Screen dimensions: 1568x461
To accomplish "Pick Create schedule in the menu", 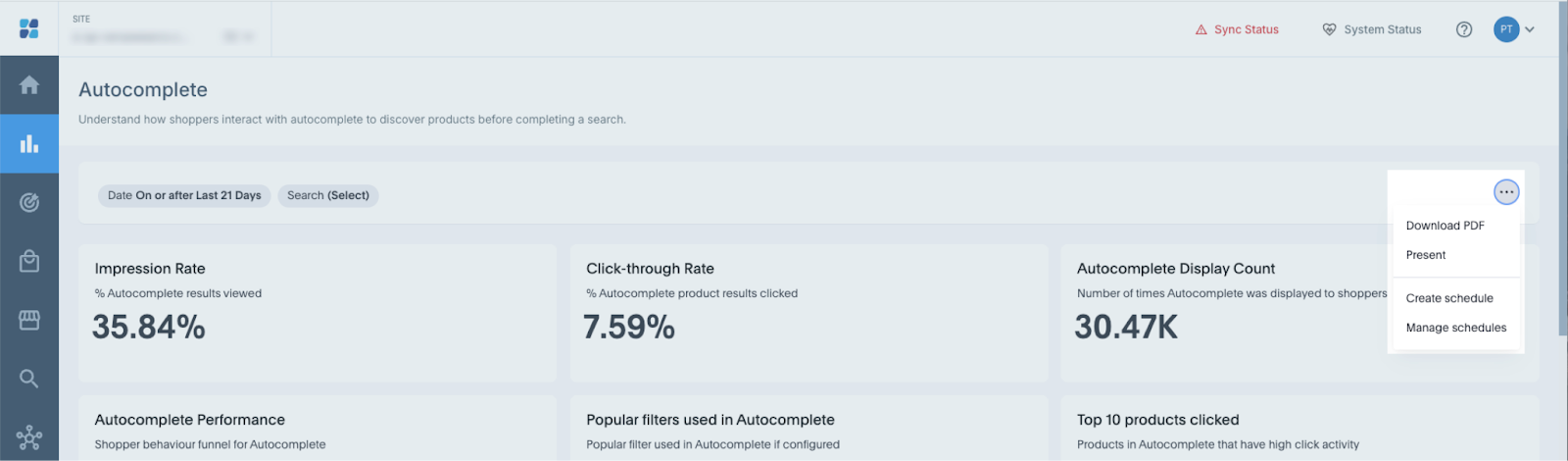I will [x=1449, y=298].
